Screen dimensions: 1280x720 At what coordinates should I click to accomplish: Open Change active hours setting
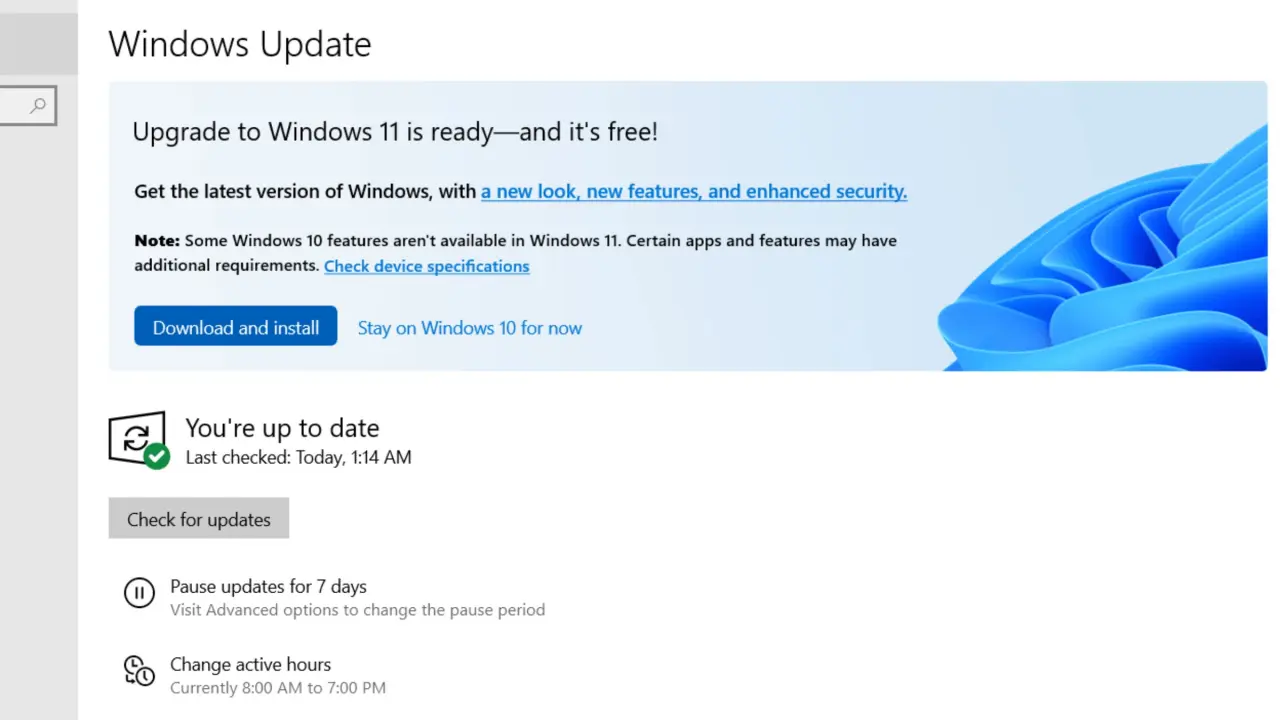pyautogui.click(x=250, y=664)
